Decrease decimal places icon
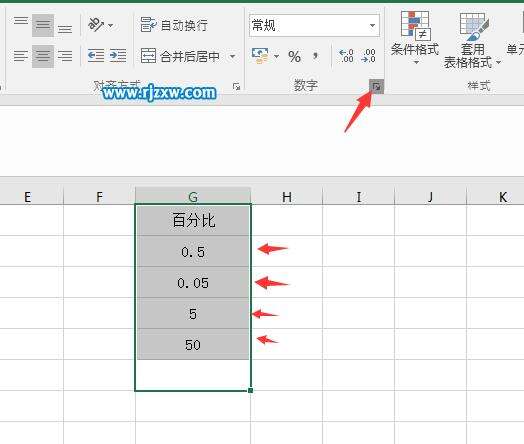 coord(368,56)
